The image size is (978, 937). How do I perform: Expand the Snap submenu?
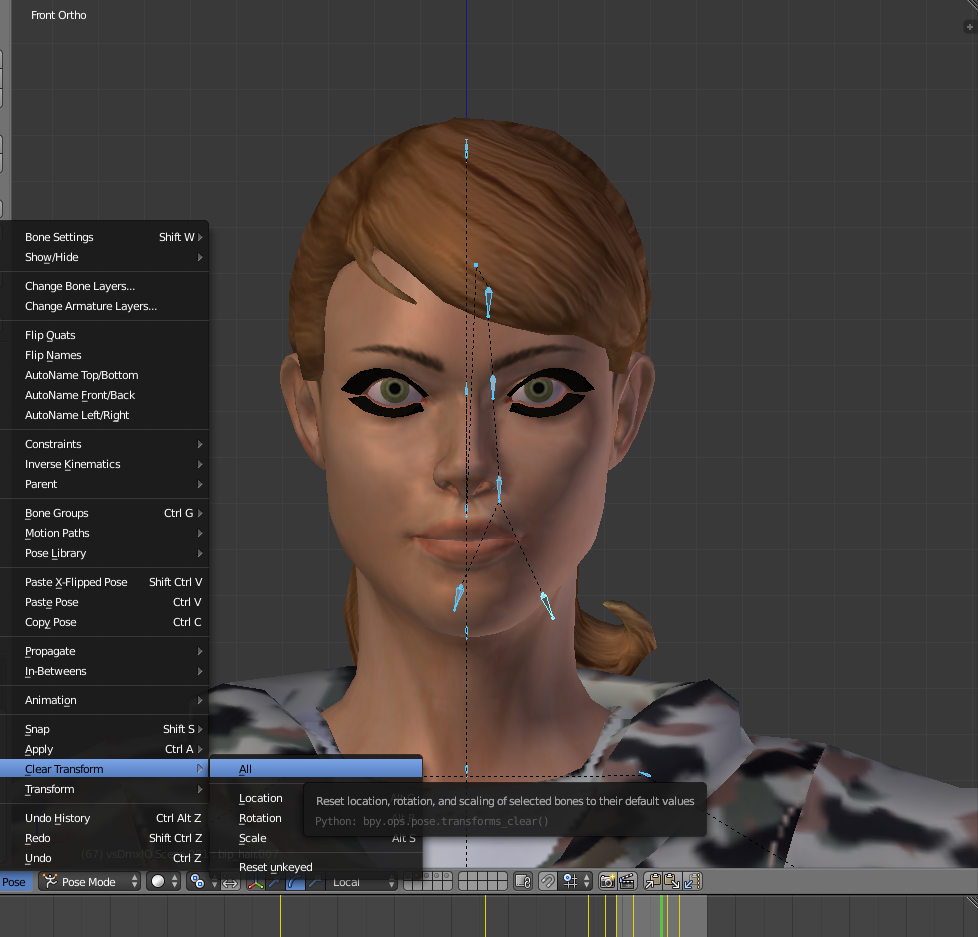pyautogui.click(x=104, y=729)
